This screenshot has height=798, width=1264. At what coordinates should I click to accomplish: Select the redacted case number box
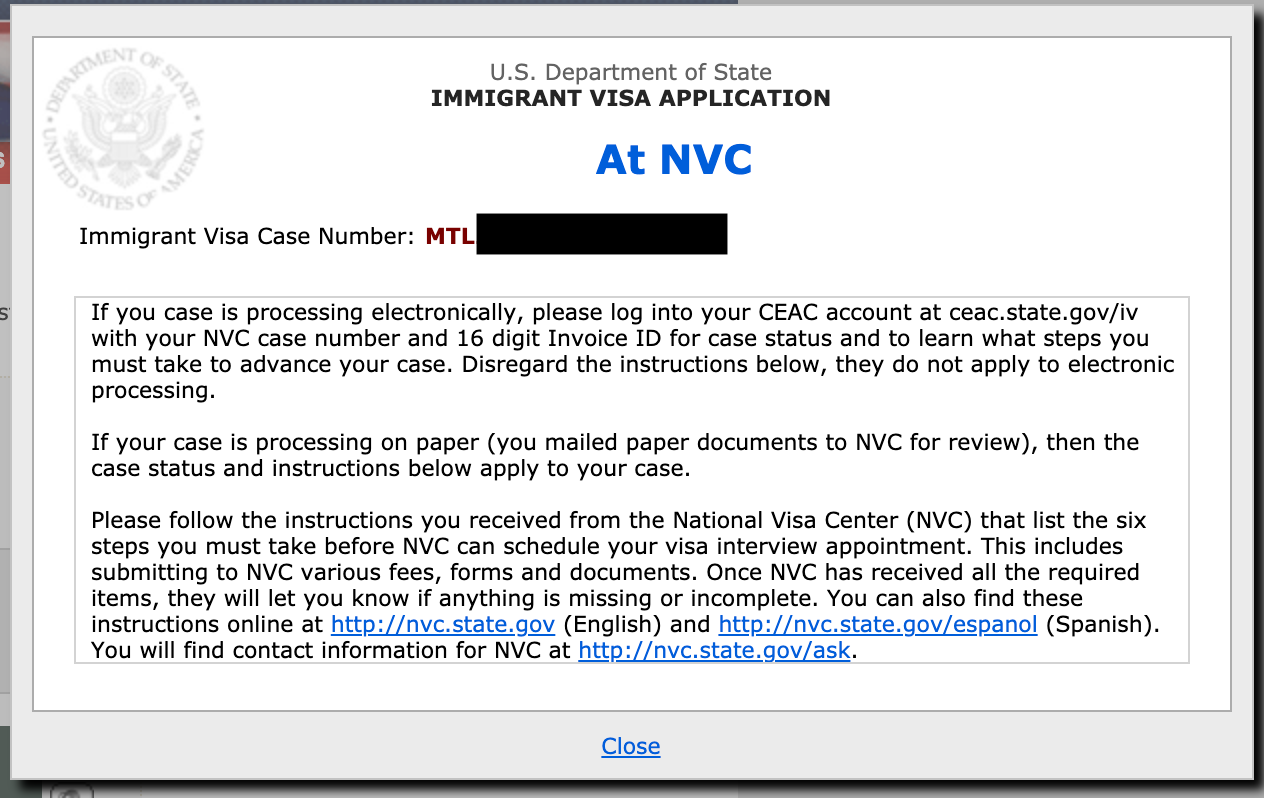(601, 233)
